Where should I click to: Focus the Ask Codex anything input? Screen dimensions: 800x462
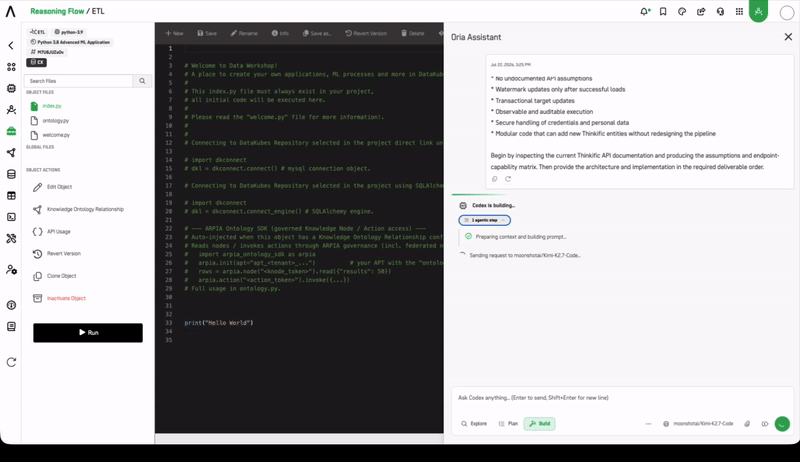[x=622, y=398]
